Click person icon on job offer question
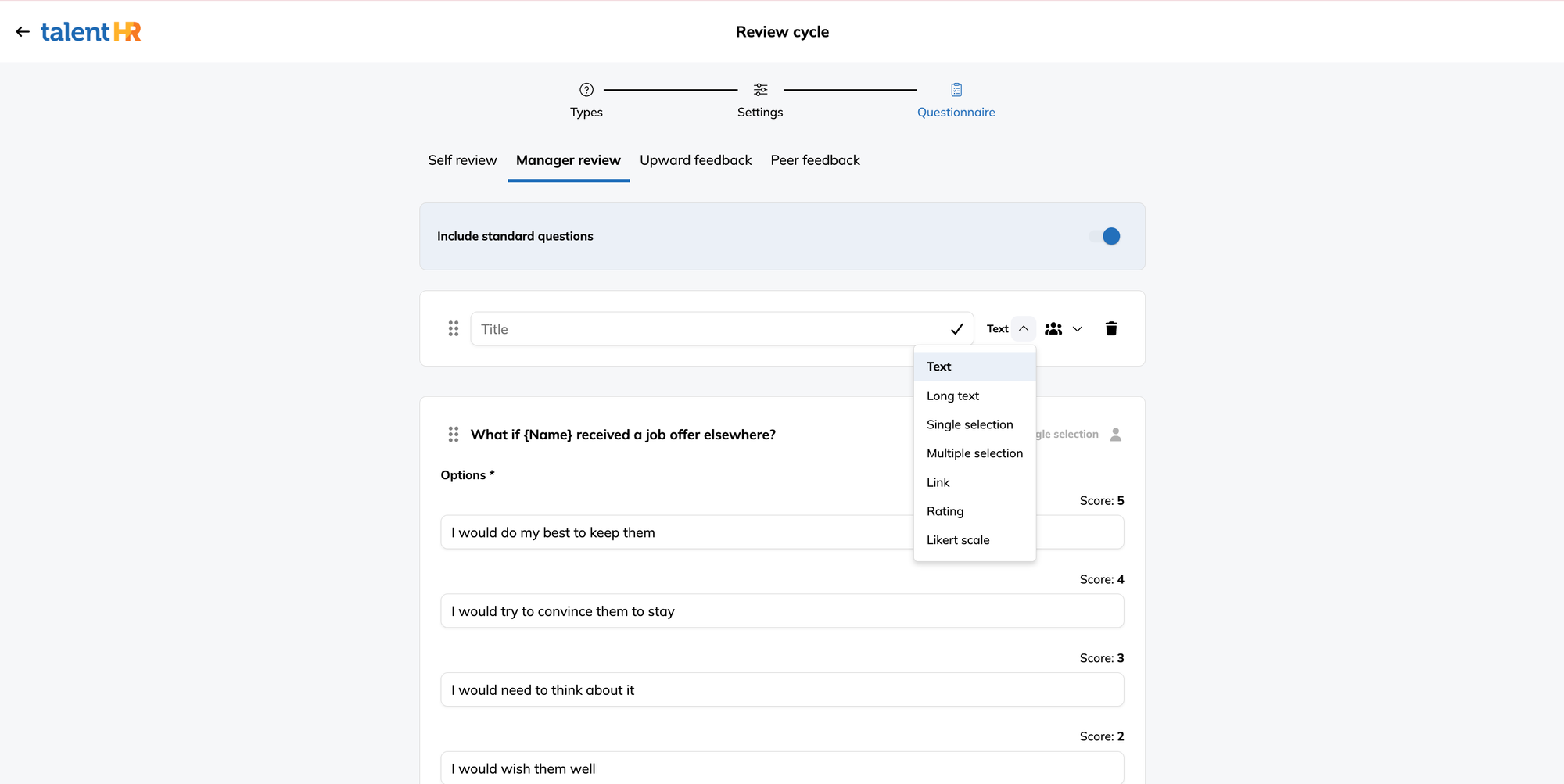The height and width of the screenshot is (784, 1564). click(1116, 435)
